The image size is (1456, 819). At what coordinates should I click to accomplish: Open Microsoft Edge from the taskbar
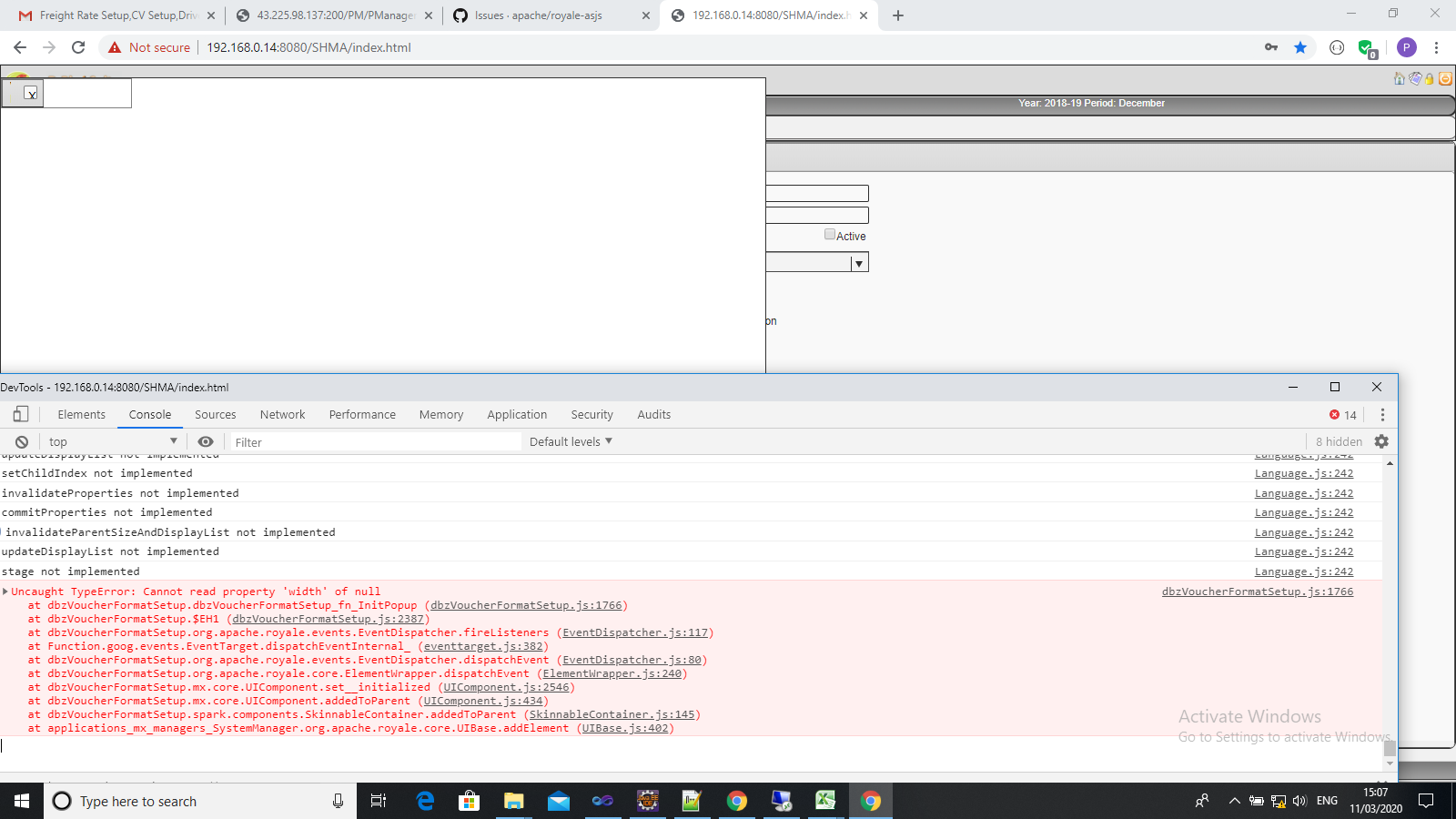[425, 801]
